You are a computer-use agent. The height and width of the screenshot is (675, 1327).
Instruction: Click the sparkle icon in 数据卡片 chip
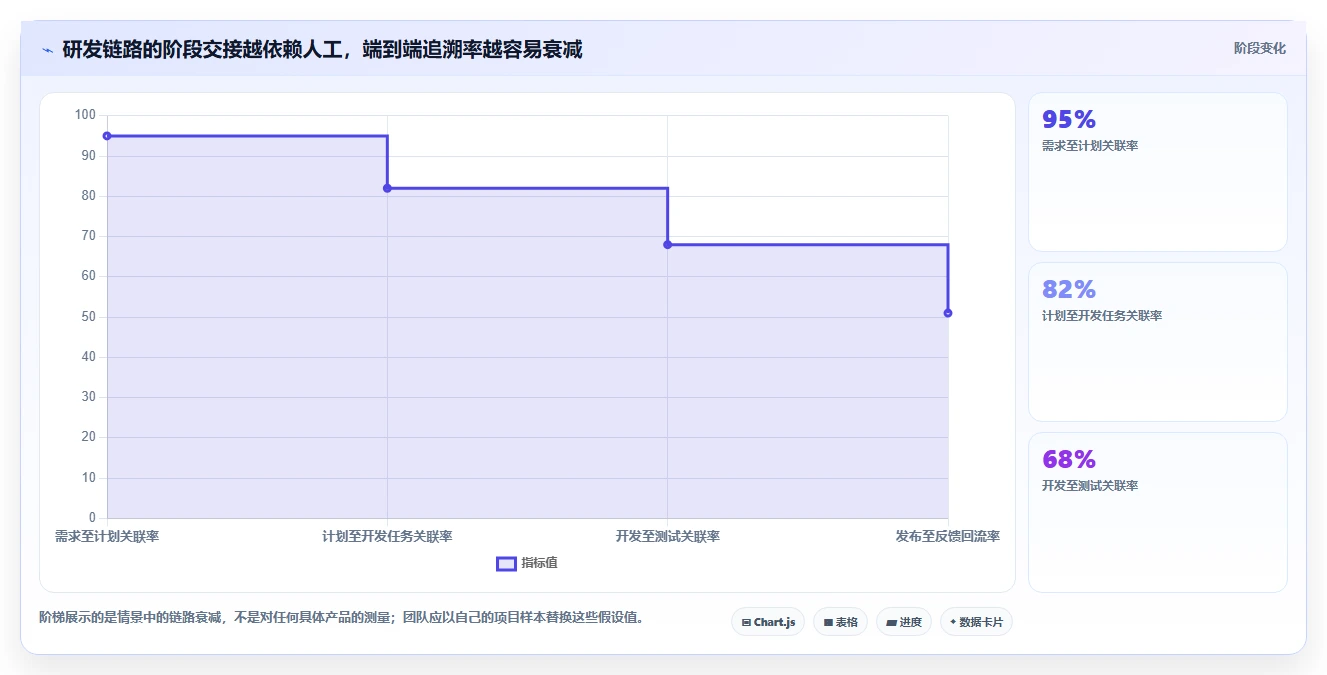953,622
